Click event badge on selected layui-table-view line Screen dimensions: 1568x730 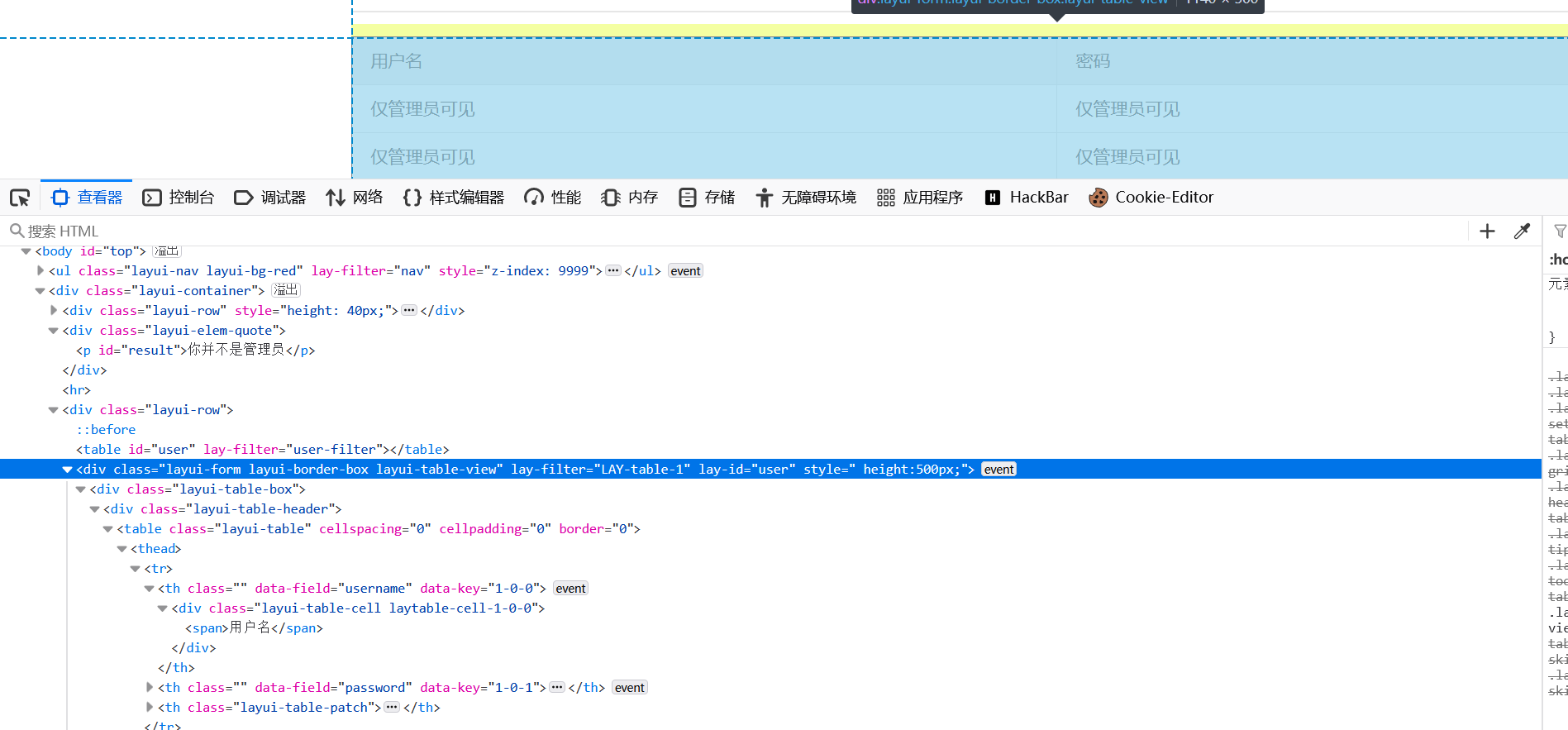click(998, 470)
